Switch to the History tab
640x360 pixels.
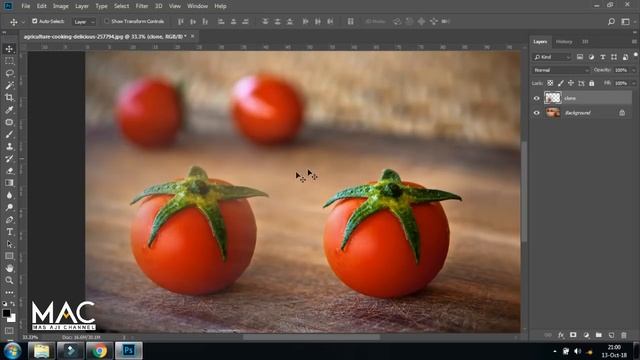click(564, 42)
